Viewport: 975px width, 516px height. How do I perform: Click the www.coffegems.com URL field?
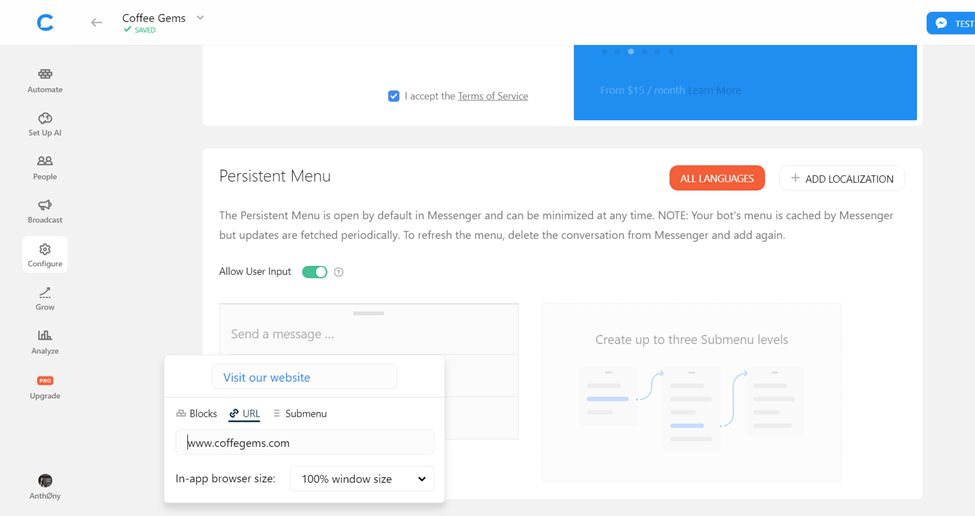(x=305, y=443)
